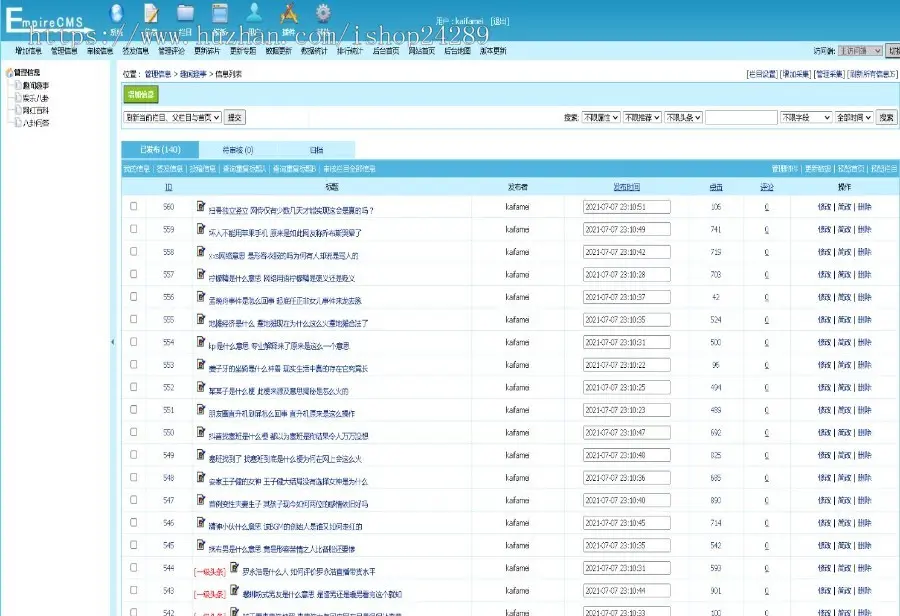Select the checkbox for row ID 553
900x616 pixels.
point(134,365)
